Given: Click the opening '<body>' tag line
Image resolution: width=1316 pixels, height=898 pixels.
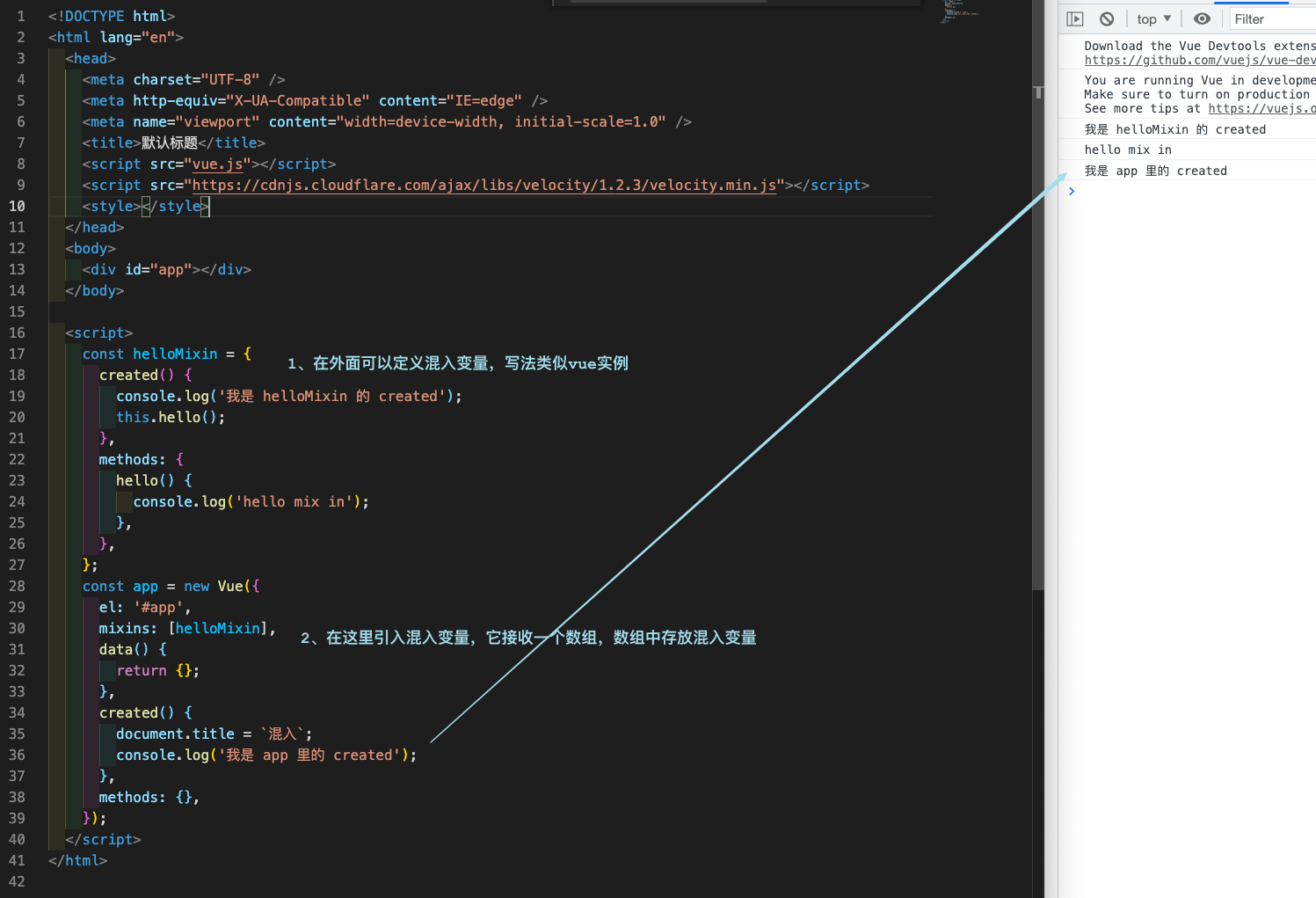Looking at the screenshot, I should pos(91,248).
